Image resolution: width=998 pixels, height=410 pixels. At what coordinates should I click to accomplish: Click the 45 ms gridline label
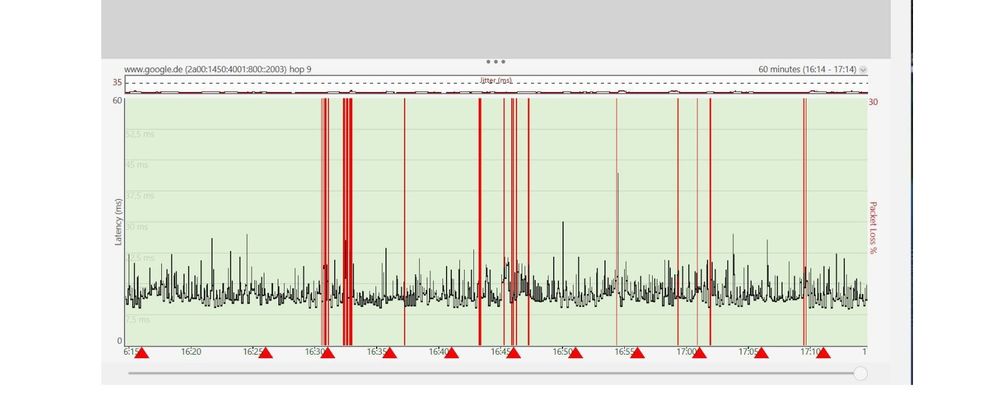[136, 164]
